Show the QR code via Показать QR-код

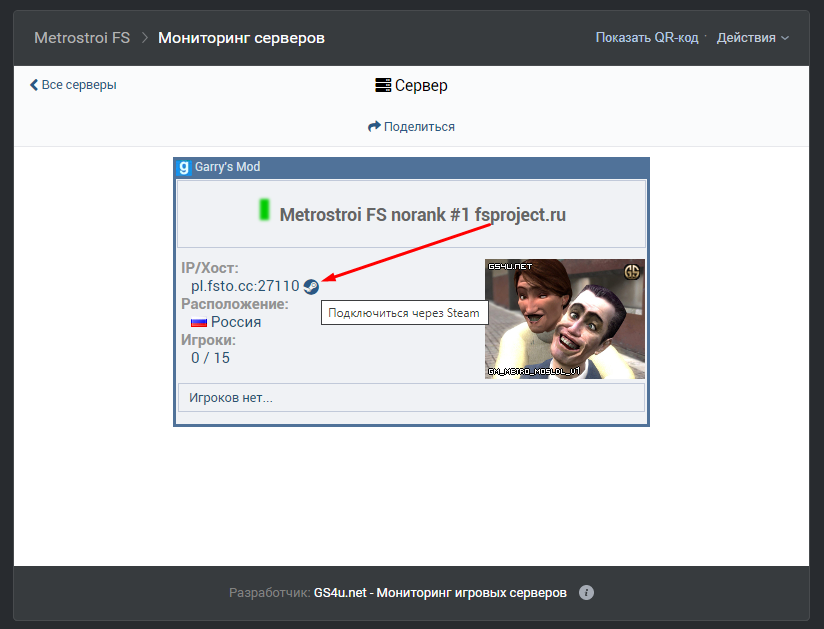click(x=646, y=38)
